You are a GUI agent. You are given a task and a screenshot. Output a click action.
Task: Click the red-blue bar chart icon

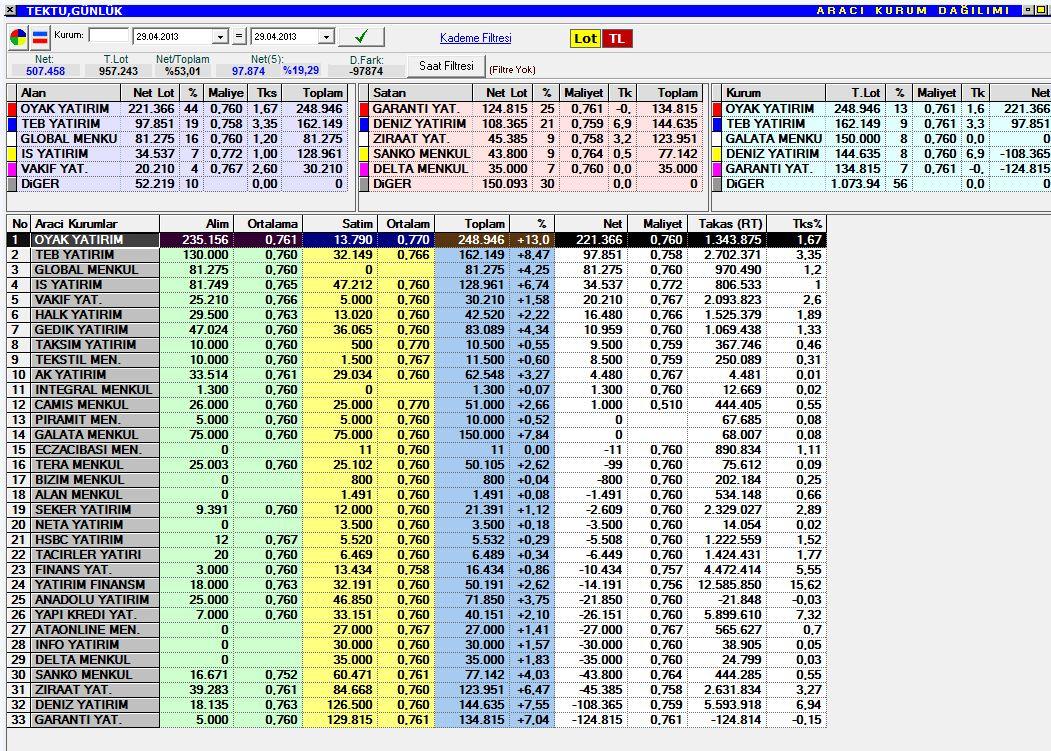40,37
